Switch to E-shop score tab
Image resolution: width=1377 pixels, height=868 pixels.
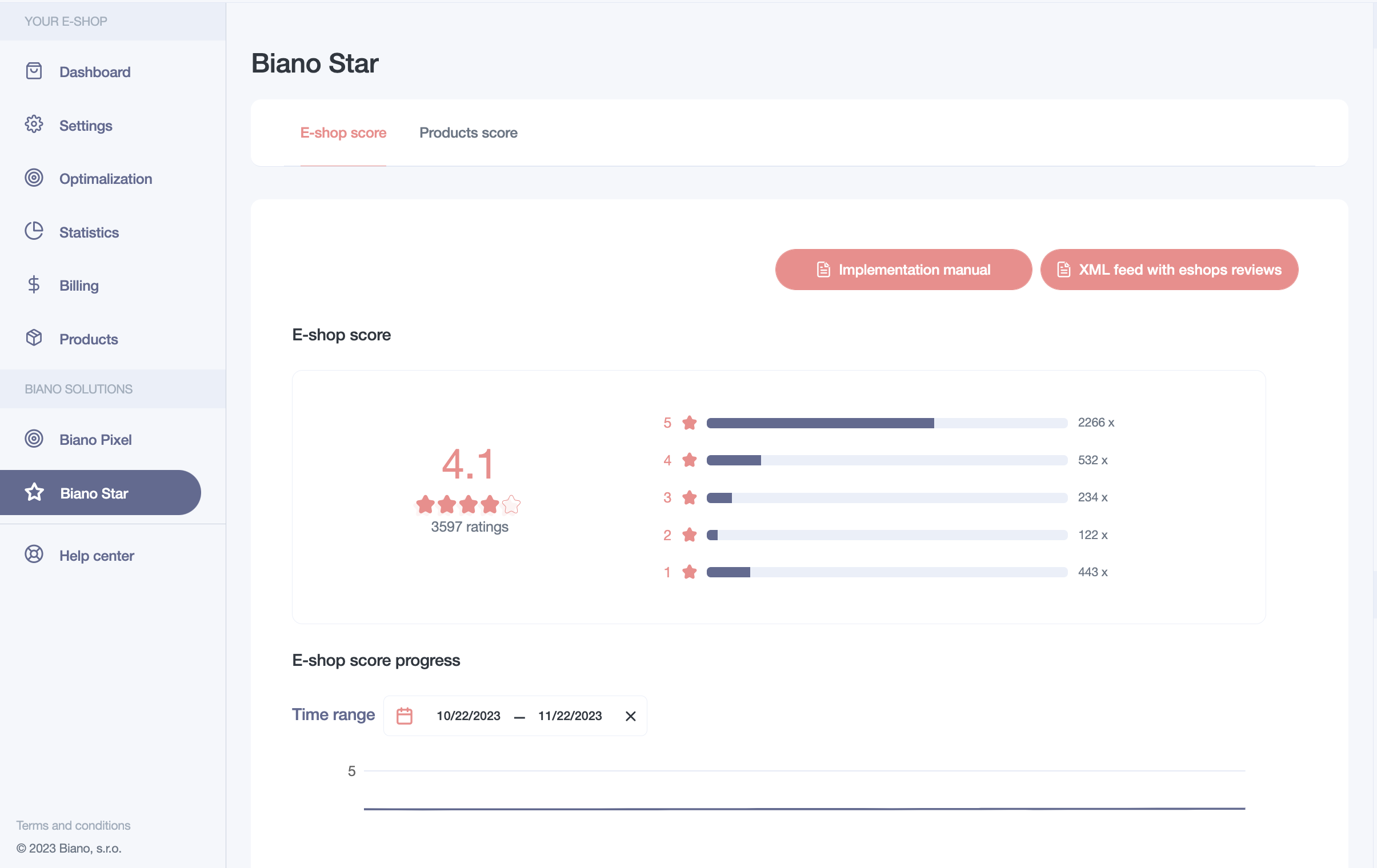click(x=343, y=132)
